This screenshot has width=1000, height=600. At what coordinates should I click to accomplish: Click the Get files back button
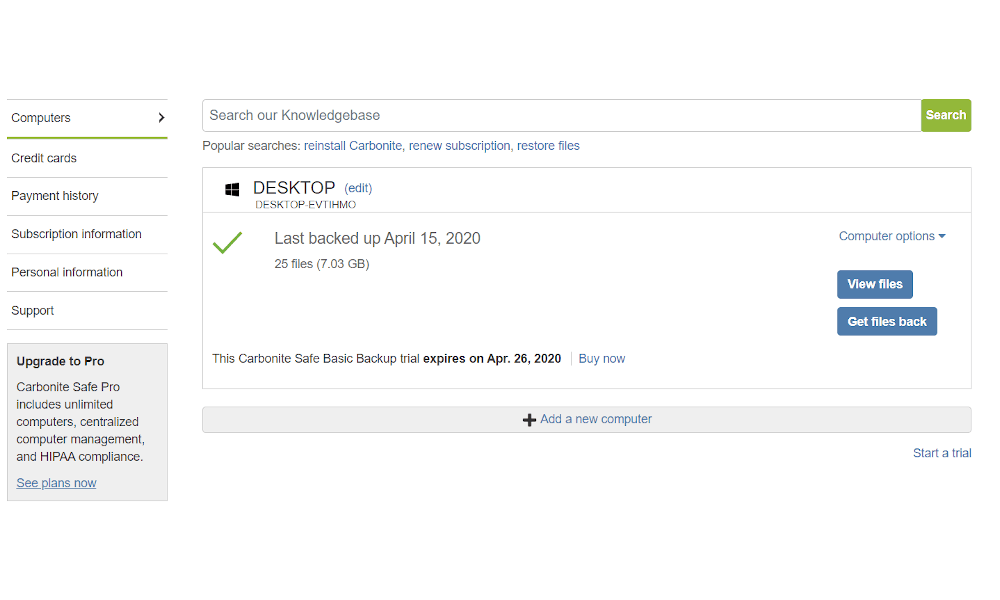(x=886, y=321)
